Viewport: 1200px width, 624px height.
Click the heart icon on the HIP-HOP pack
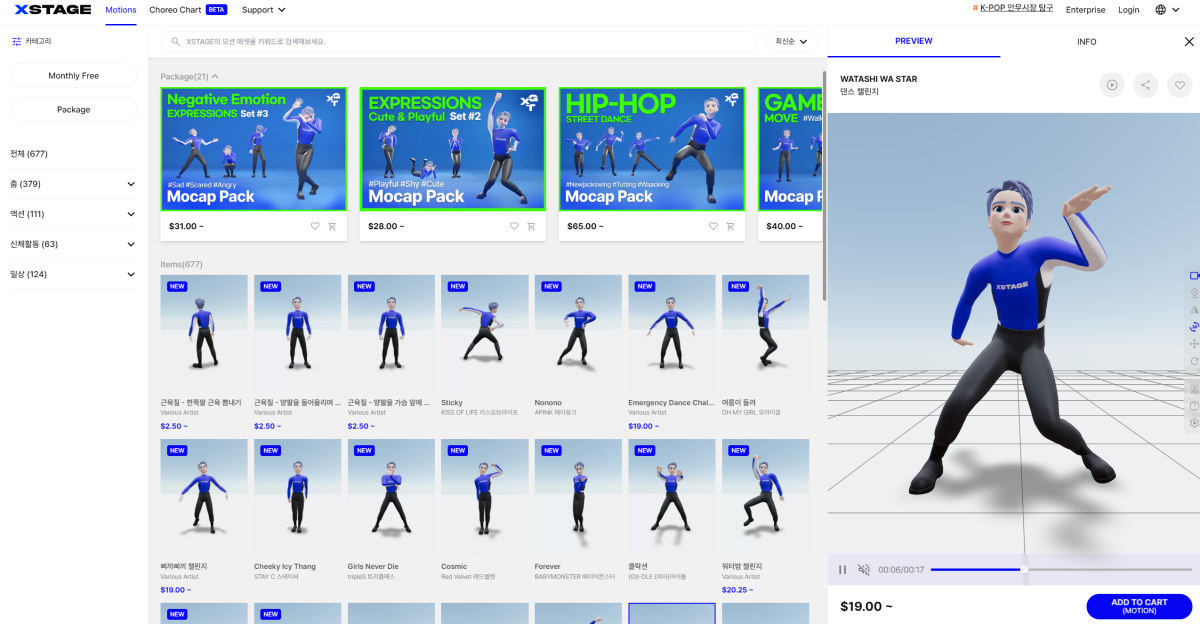[713, 226]
